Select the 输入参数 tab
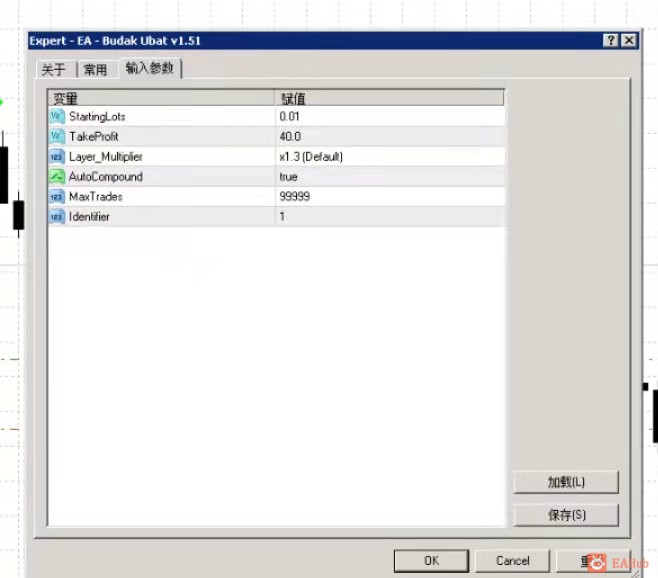The width and height of the screenshot is (658, 578). 150,68
